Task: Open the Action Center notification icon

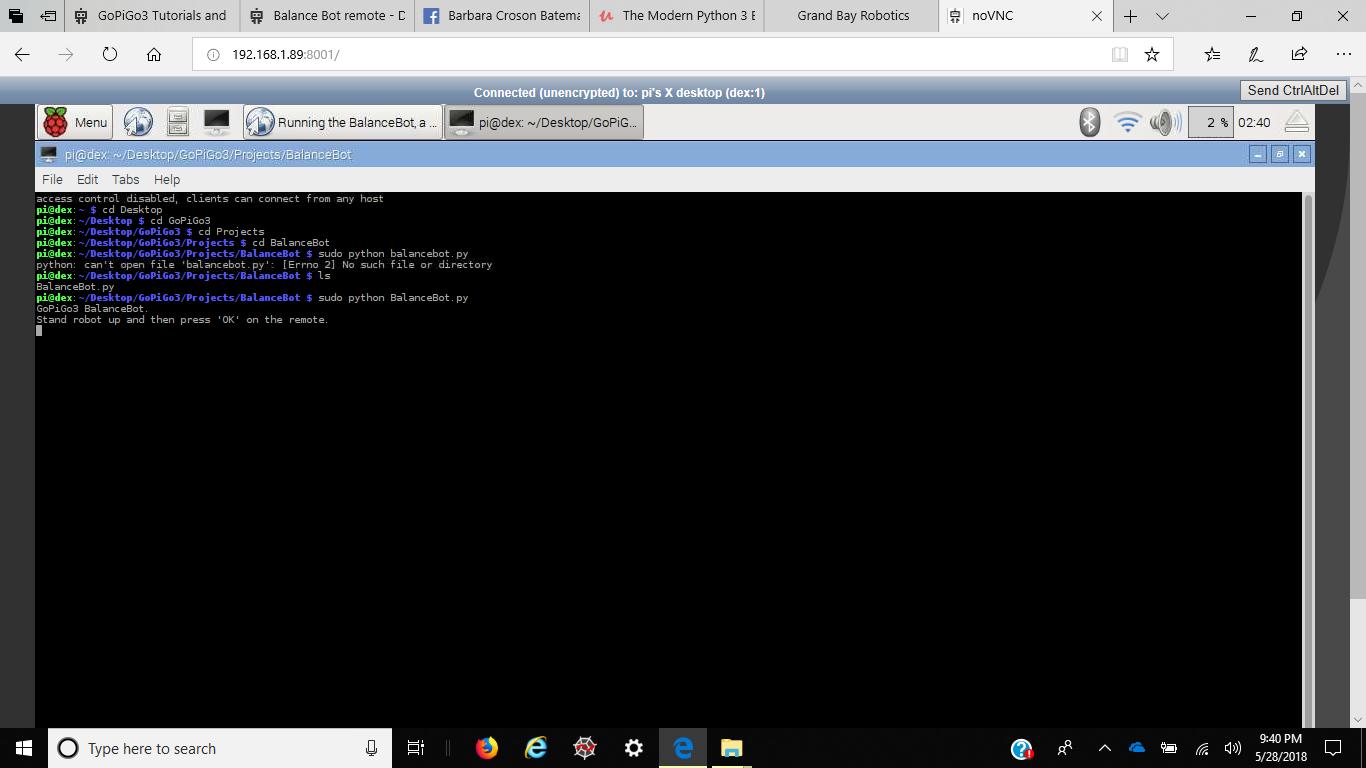Action: pos(1333,748)
